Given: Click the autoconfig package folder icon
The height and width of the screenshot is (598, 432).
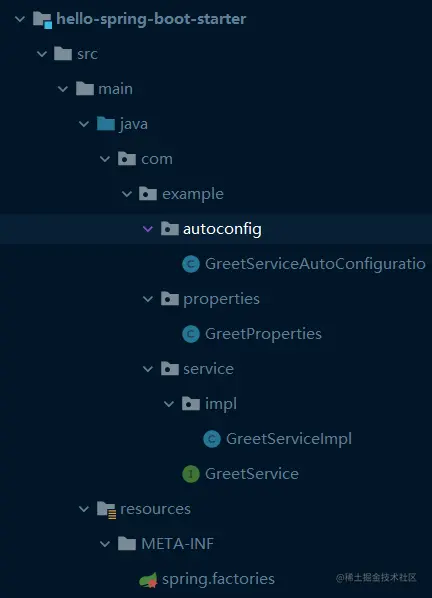Looking at the screenshot, I should coord(169,229).
